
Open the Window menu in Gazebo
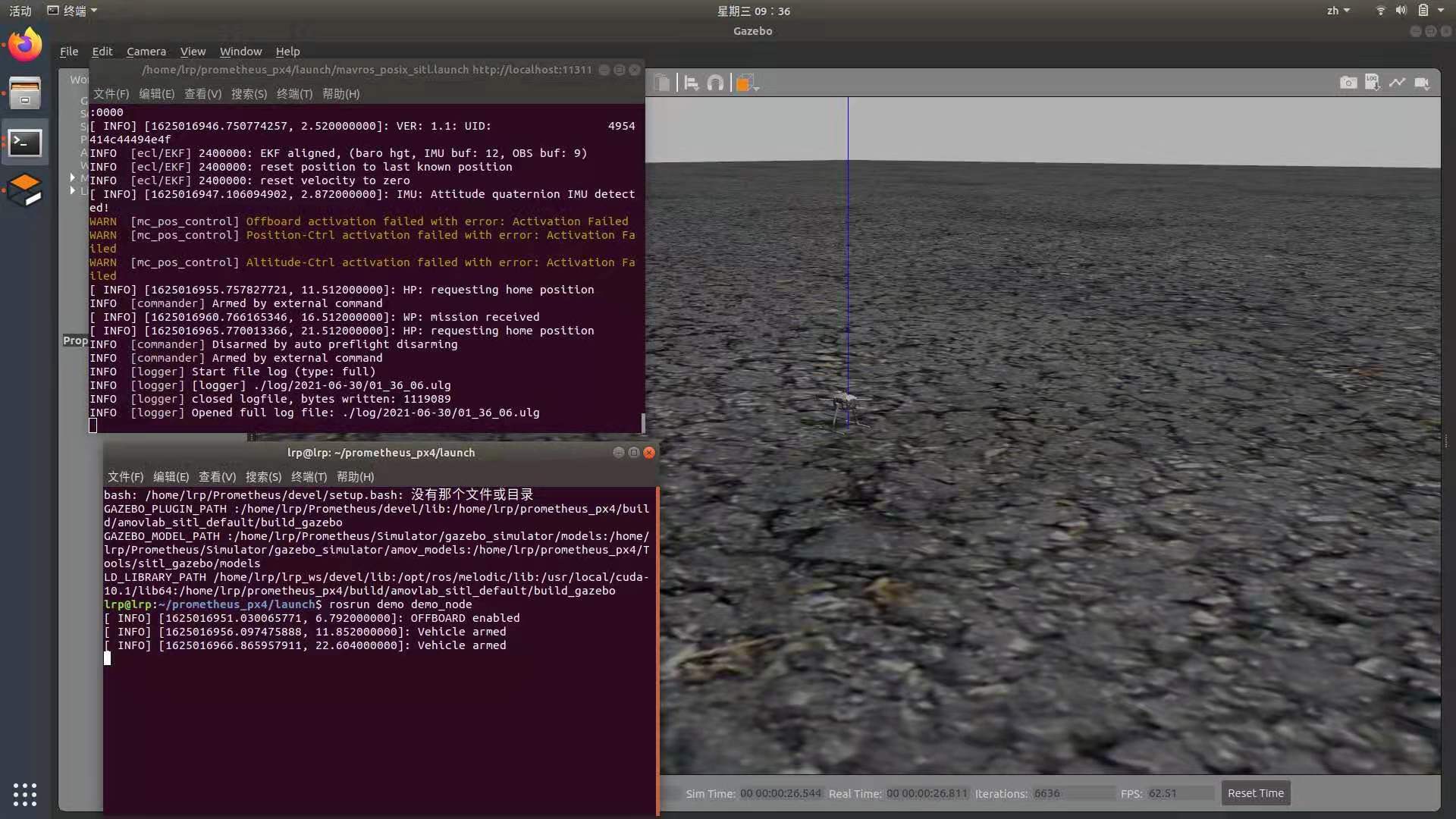pyautogui.click(x=240, y=52)
